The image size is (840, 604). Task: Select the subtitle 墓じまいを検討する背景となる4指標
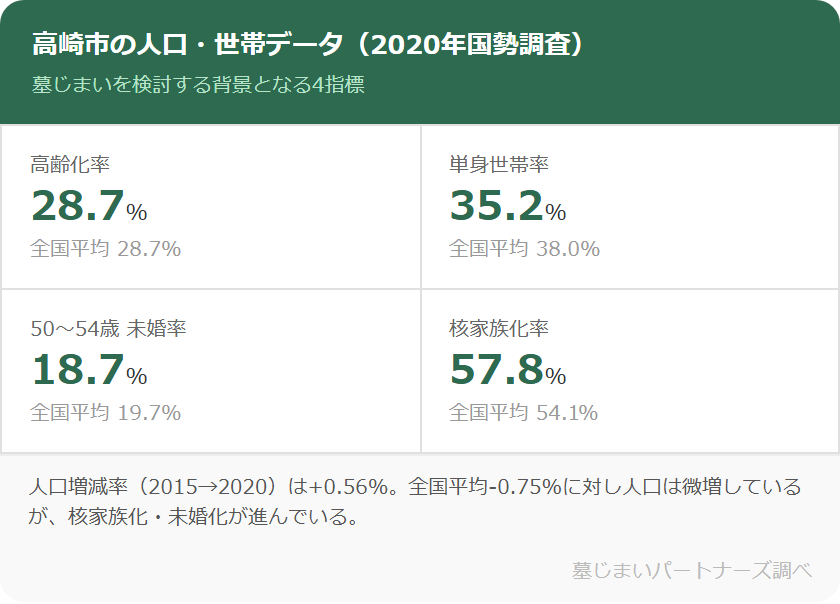pos(198,85)
